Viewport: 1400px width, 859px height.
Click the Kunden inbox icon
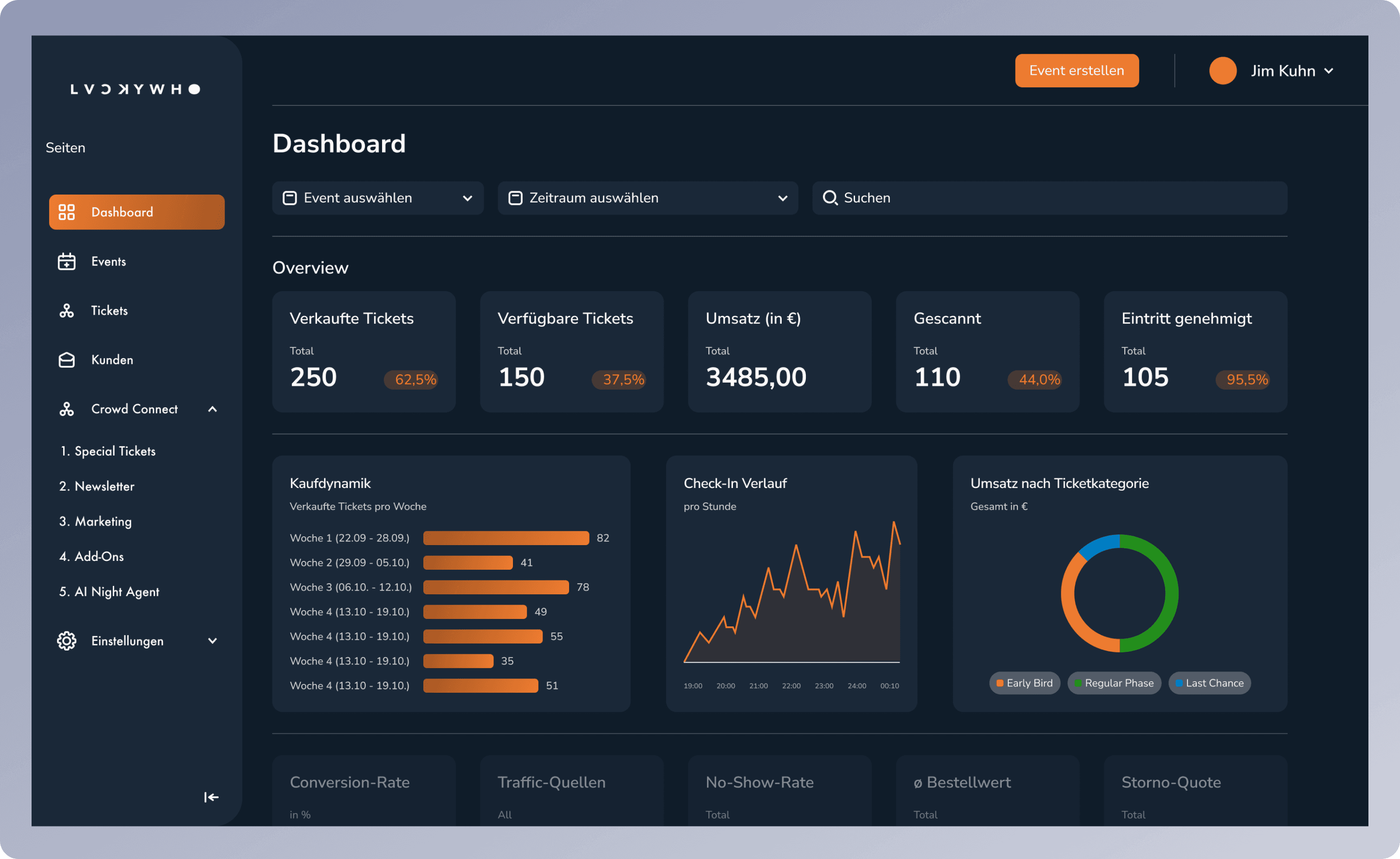pyautogui.click(x=66, y=360)
